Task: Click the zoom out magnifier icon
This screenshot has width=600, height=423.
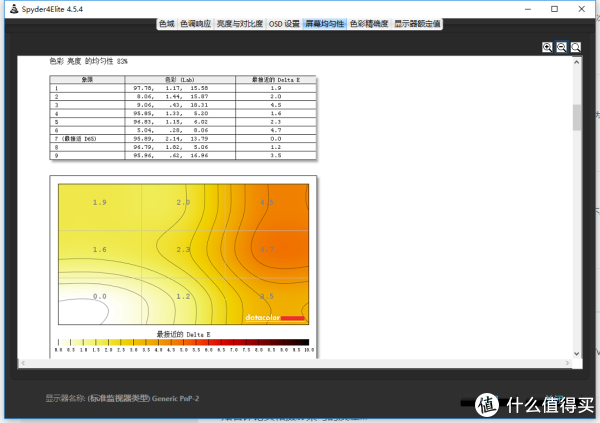Action: (561, 47)
